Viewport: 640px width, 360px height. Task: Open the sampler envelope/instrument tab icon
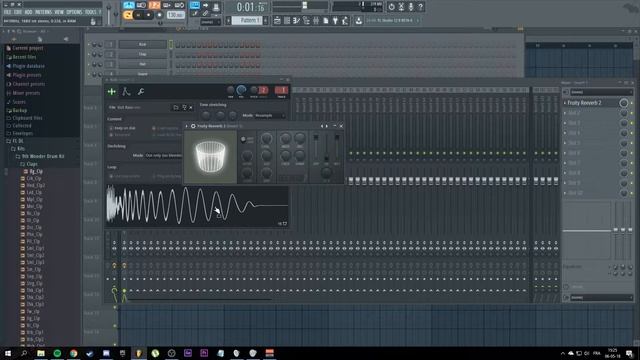(x=126, y=92)
